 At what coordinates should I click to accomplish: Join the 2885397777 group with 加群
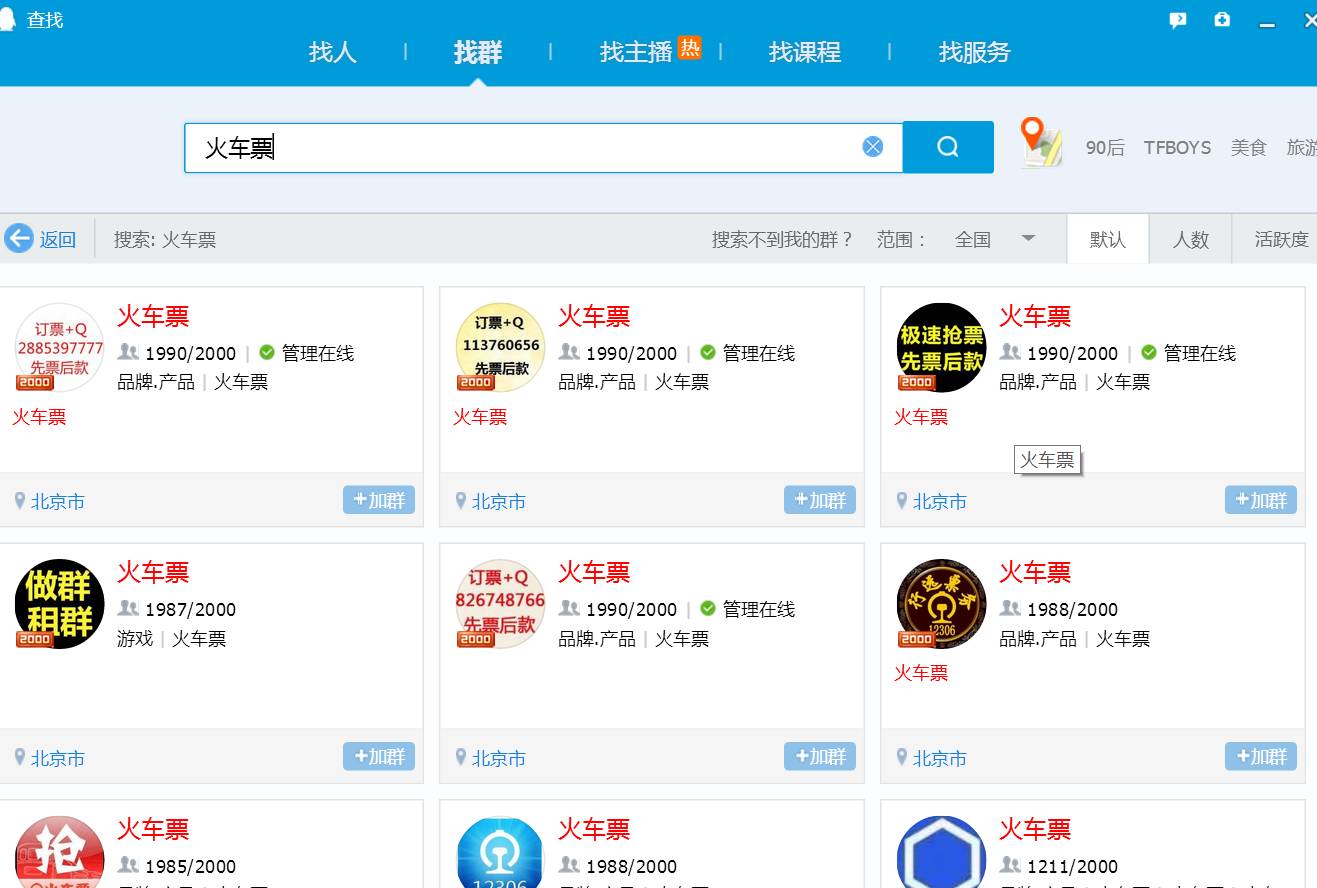(x=379, y=500)
